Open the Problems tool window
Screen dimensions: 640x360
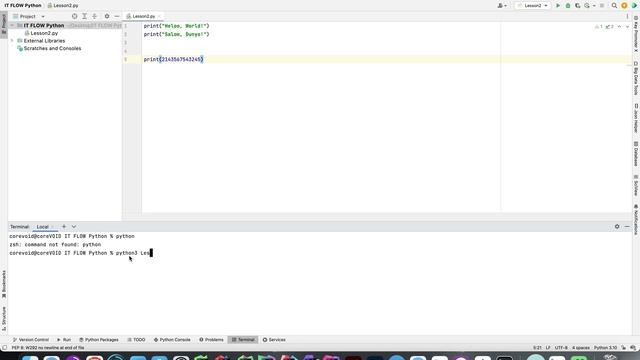pos(211,340)
